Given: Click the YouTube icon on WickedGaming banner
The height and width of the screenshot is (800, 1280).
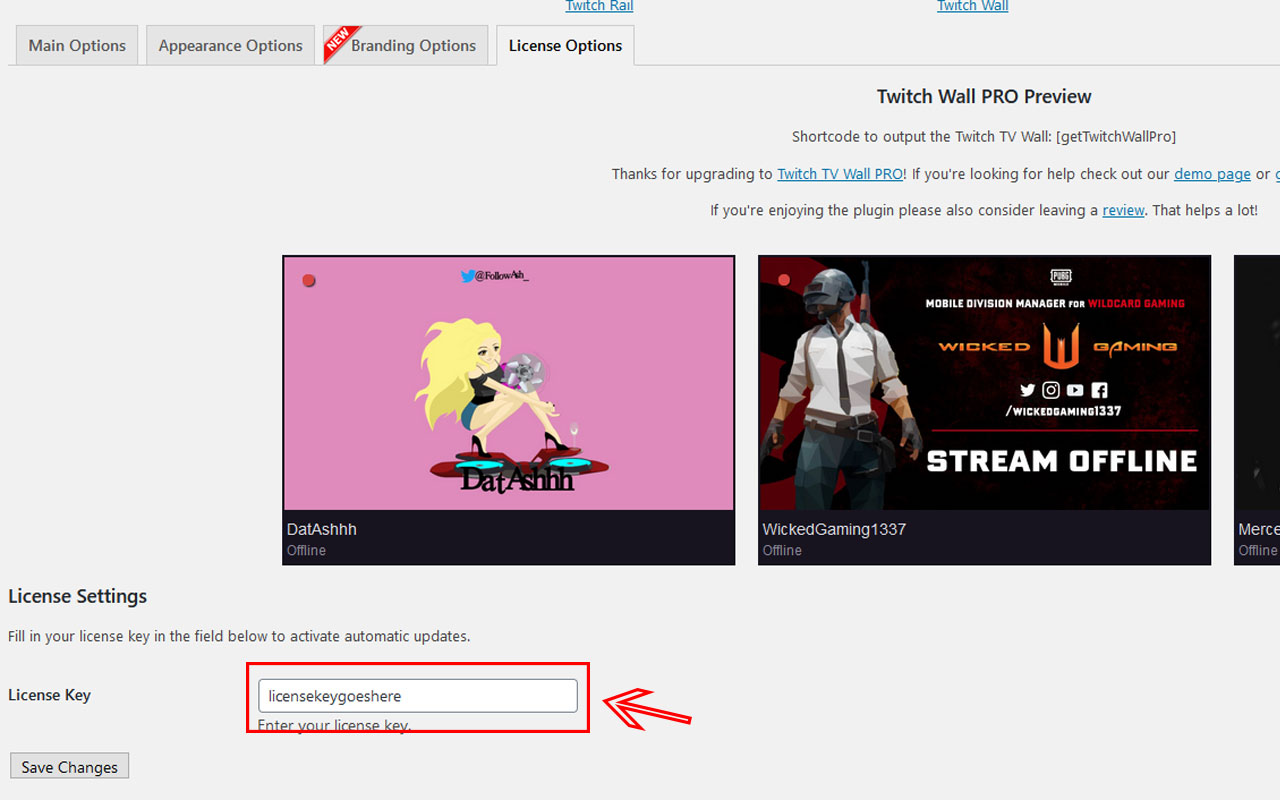Looking at the screenshot, I should point(1075,390).
